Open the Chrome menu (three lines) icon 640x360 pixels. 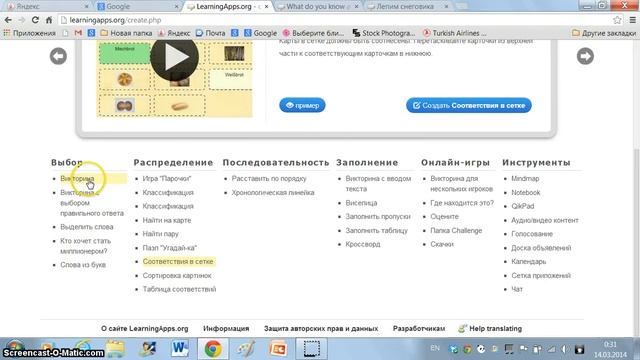[633, 20]
